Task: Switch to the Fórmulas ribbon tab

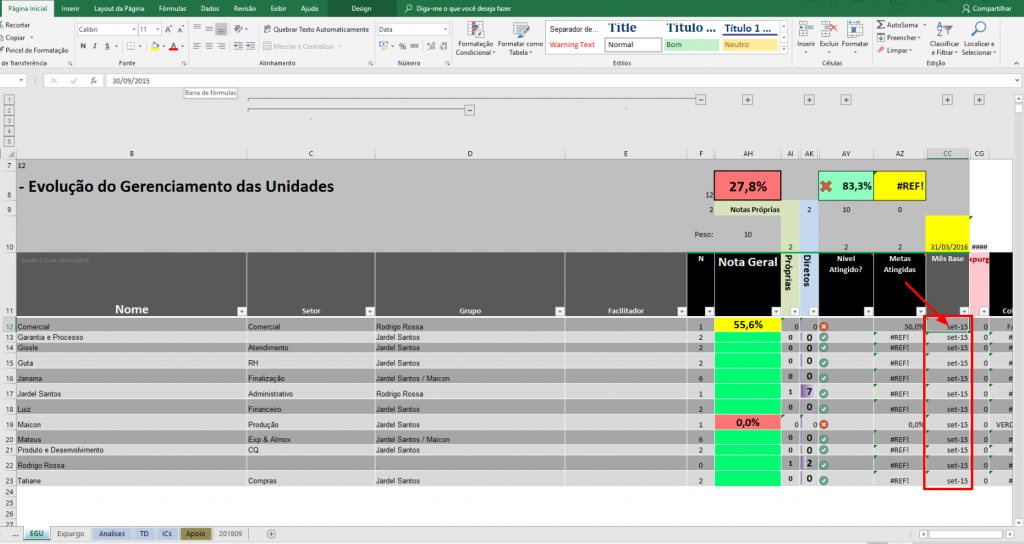Action: click(x=172, y=8)
